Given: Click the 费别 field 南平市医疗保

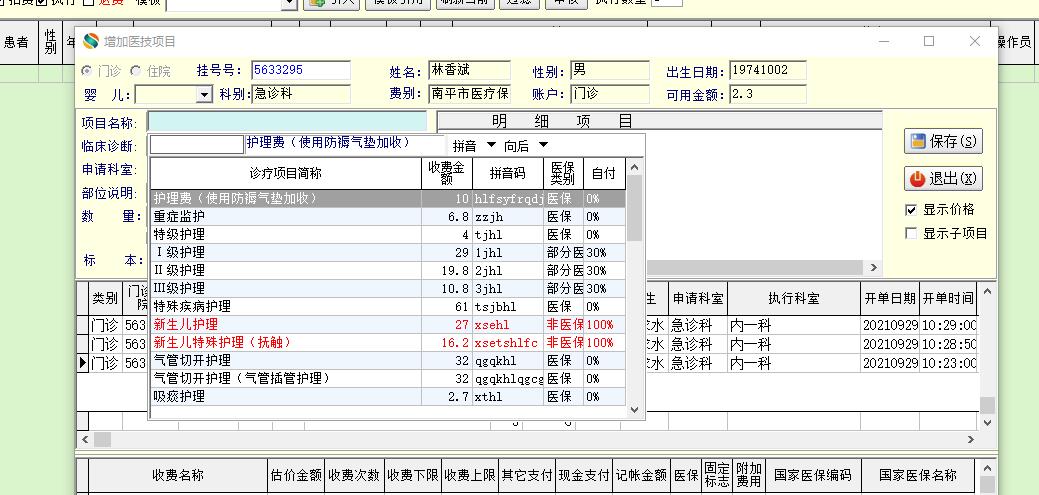Looking at the screenshot, I should point(469,94).
